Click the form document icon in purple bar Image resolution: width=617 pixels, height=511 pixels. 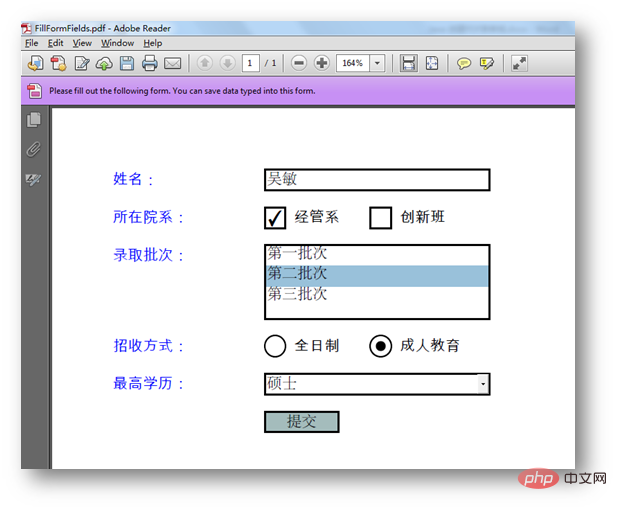tap(34, 91)
